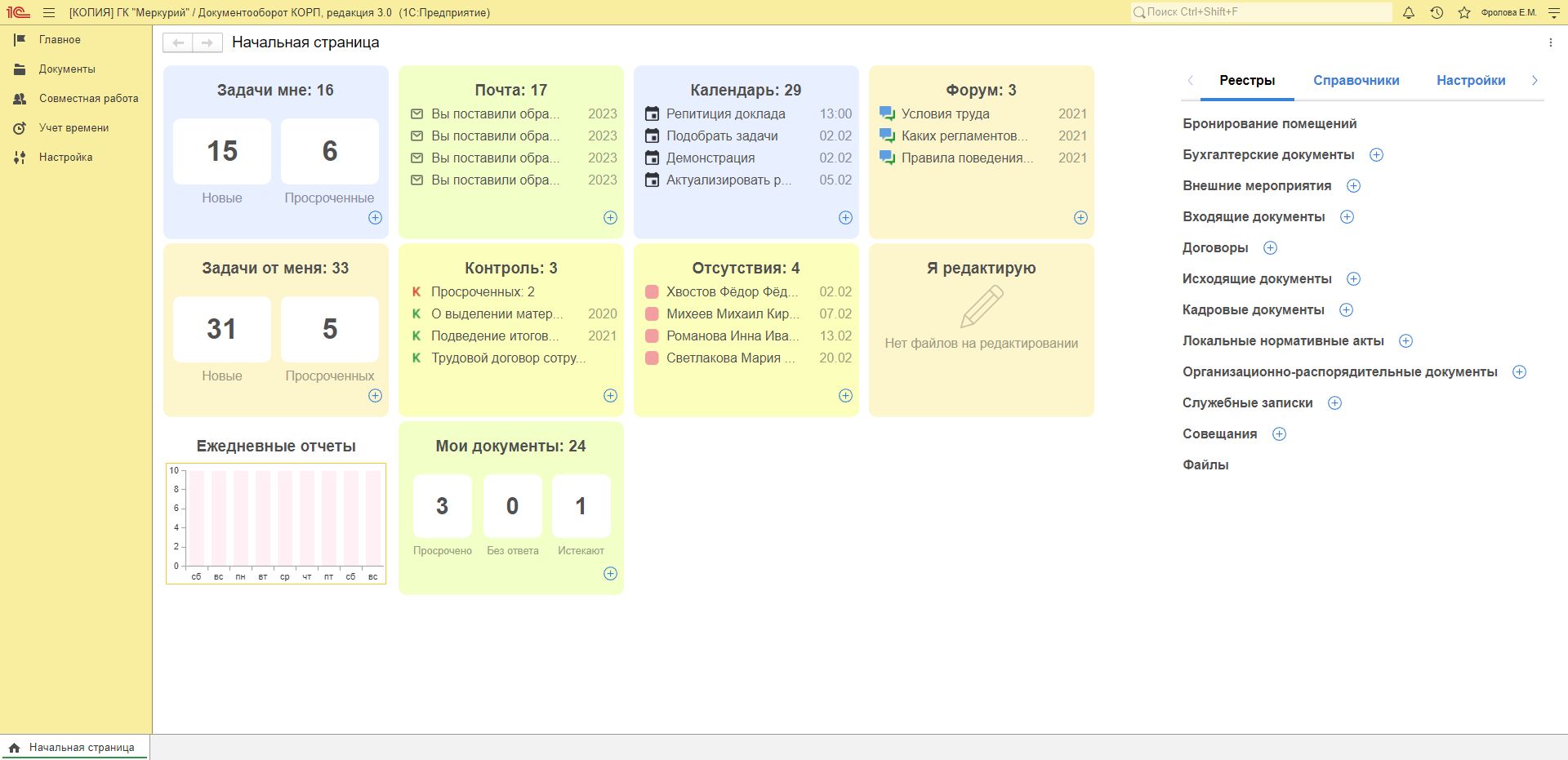Open the Ежедневные отчеты chart
1568x760 pixels.
276,523
